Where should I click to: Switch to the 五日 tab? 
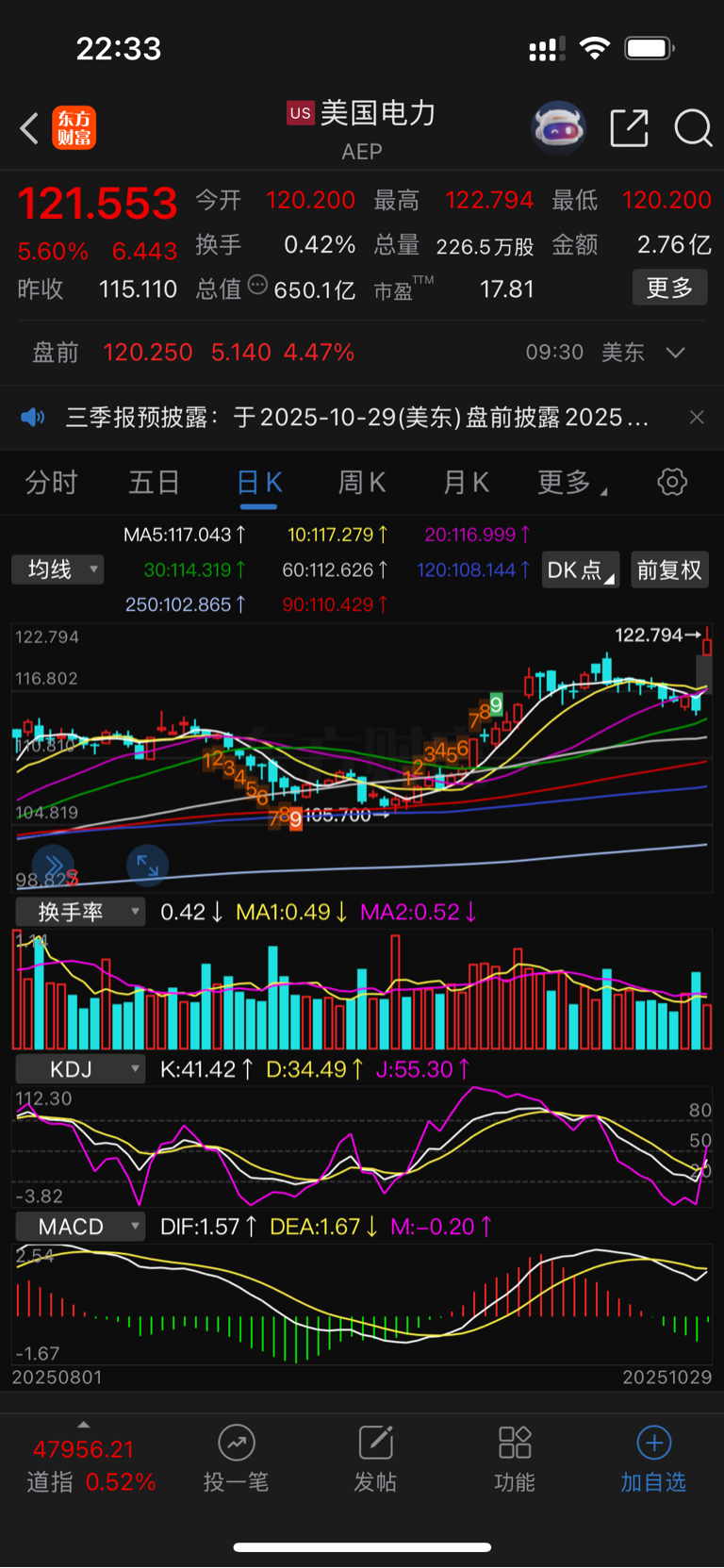[155, 483]
